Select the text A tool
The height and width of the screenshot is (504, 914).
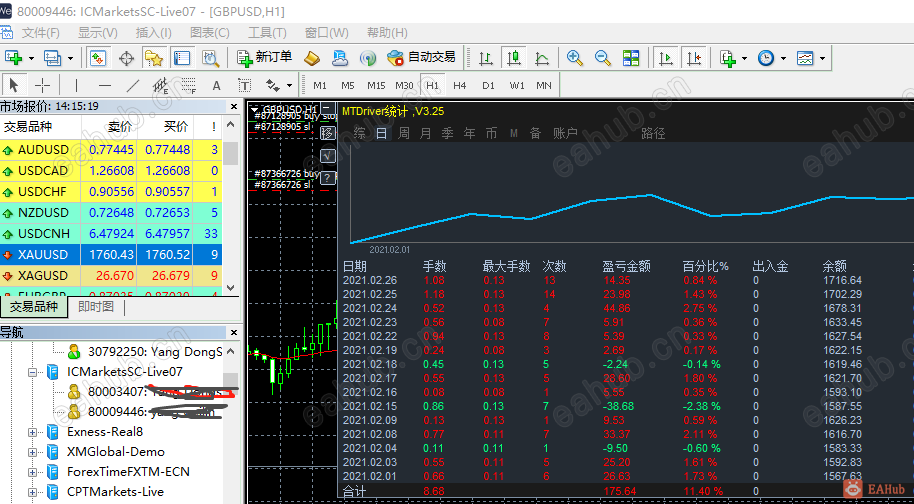pos(217,86)
